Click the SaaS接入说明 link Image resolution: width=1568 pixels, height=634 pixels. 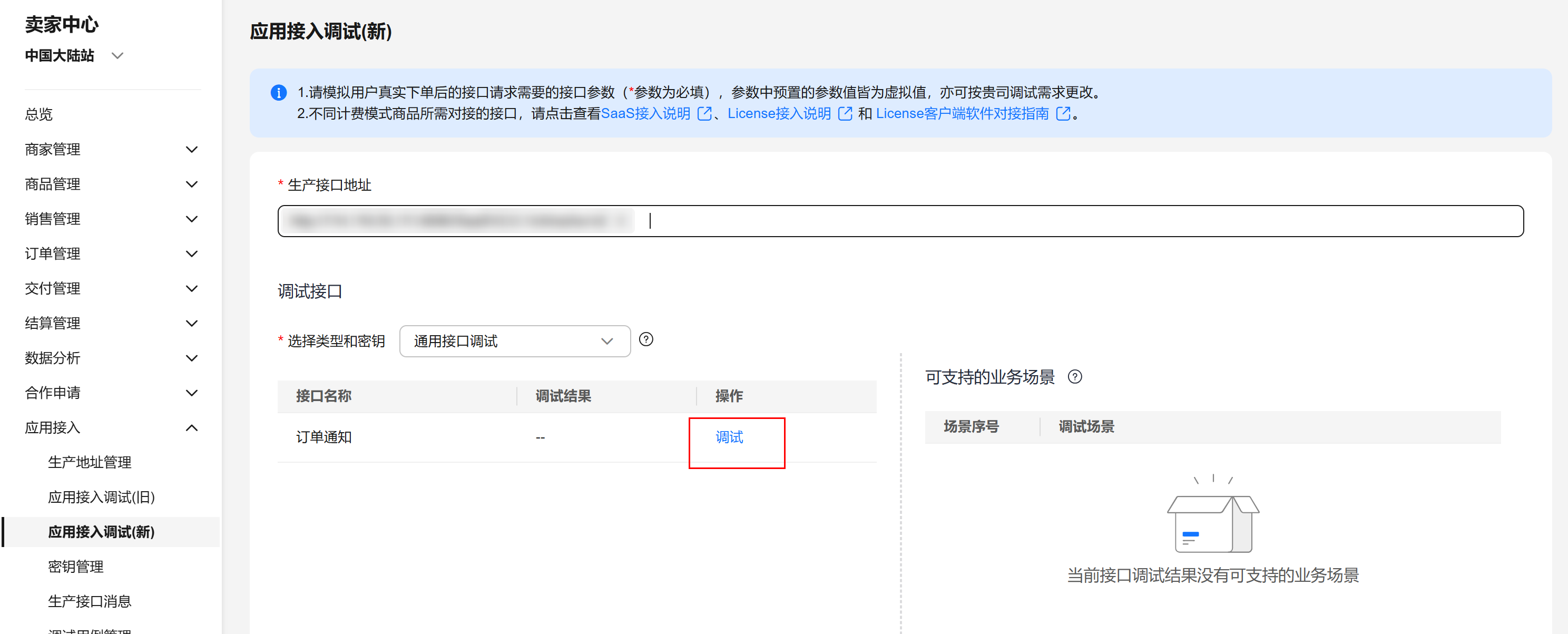(646, 113)
